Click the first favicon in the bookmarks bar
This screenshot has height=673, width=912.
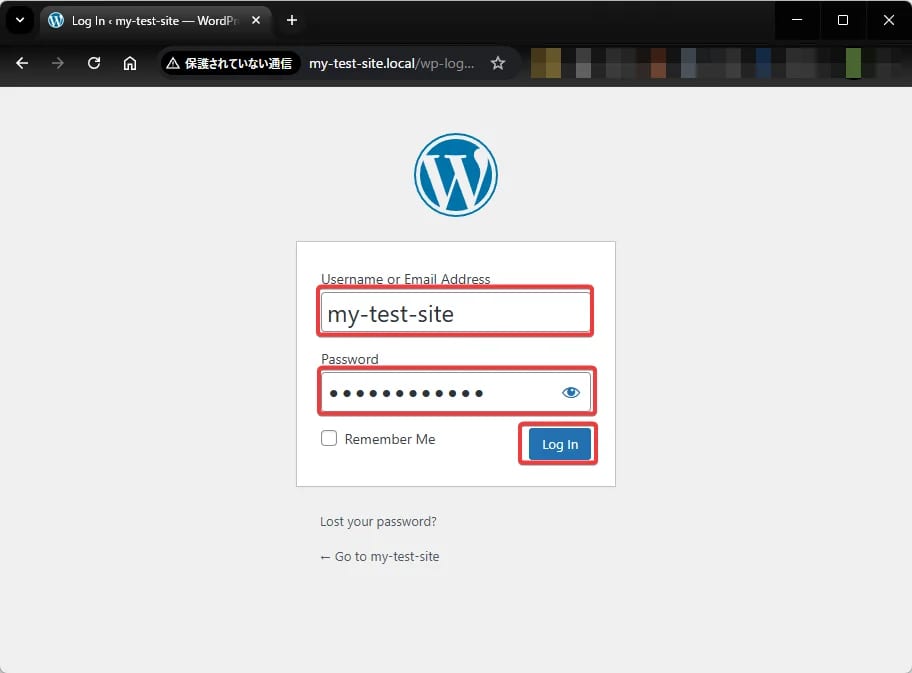tap(546, 63)
